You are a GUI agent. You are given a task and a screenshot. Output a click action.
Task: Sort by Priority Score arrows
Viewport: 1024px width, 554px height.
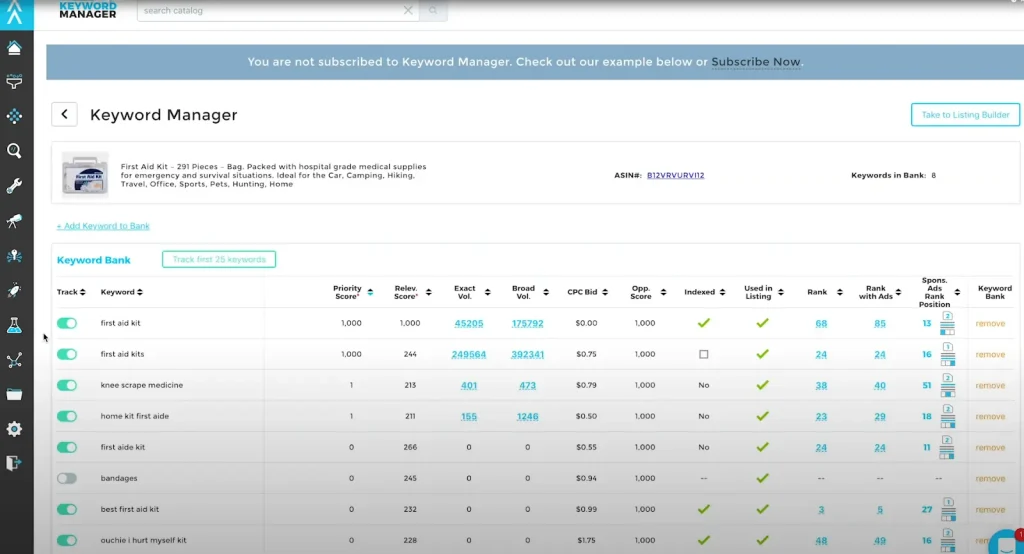(x=370, y=292)
